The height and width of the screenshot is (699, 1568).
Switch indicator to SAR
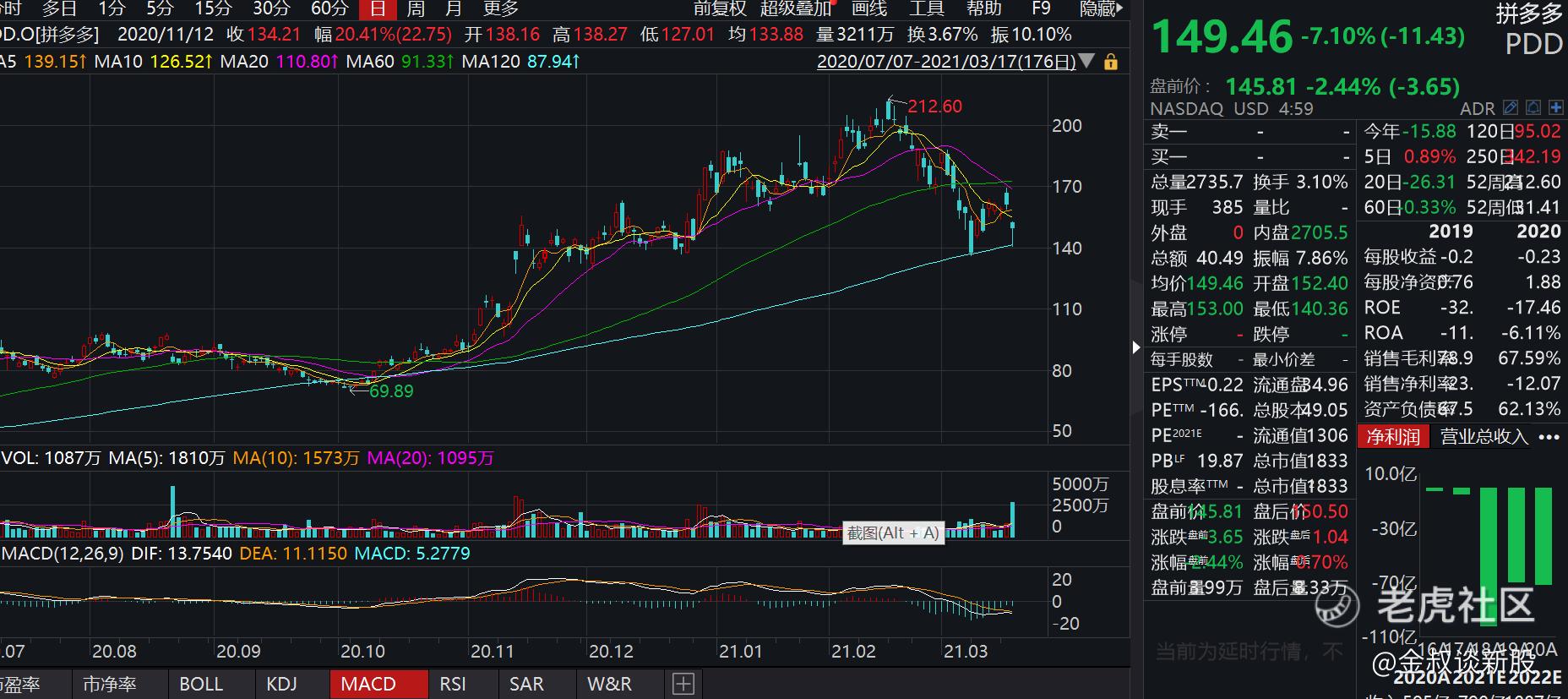point(526,684)
